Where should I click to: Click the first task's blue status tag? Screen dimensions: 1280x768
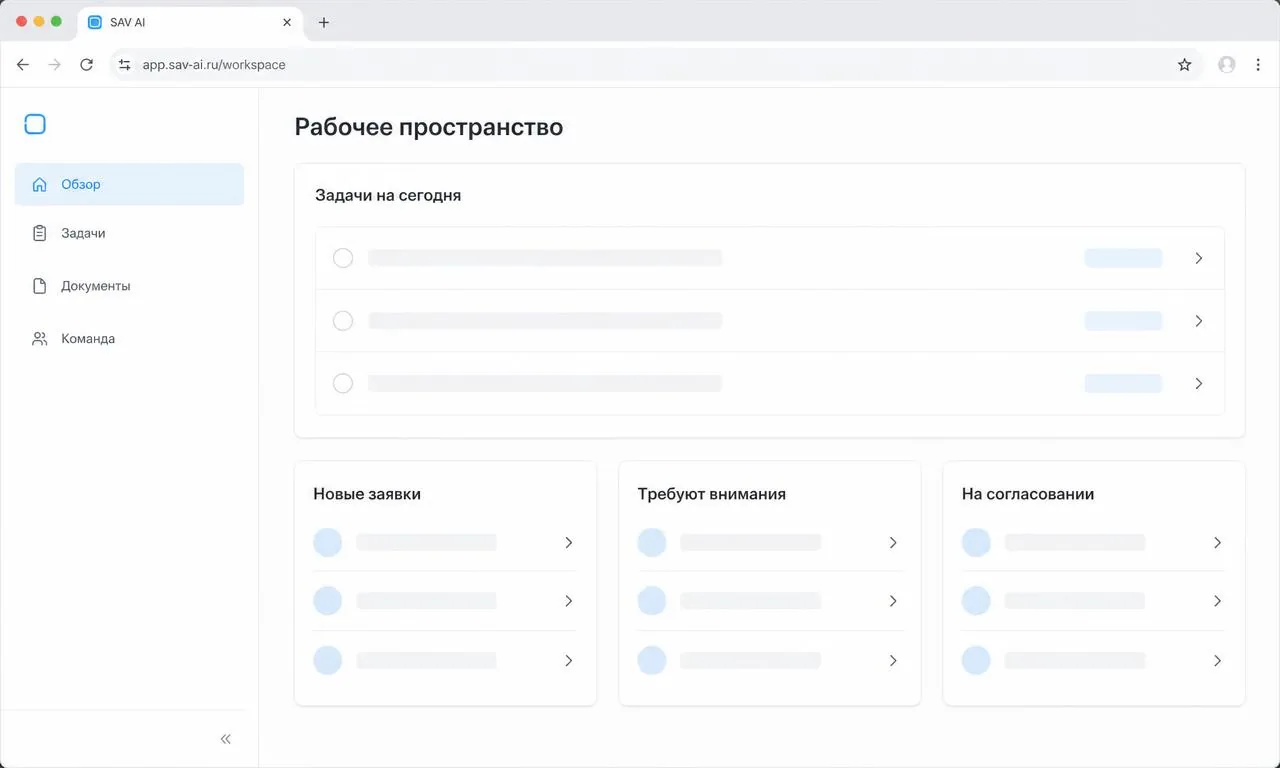click(x=1124, y=258)
